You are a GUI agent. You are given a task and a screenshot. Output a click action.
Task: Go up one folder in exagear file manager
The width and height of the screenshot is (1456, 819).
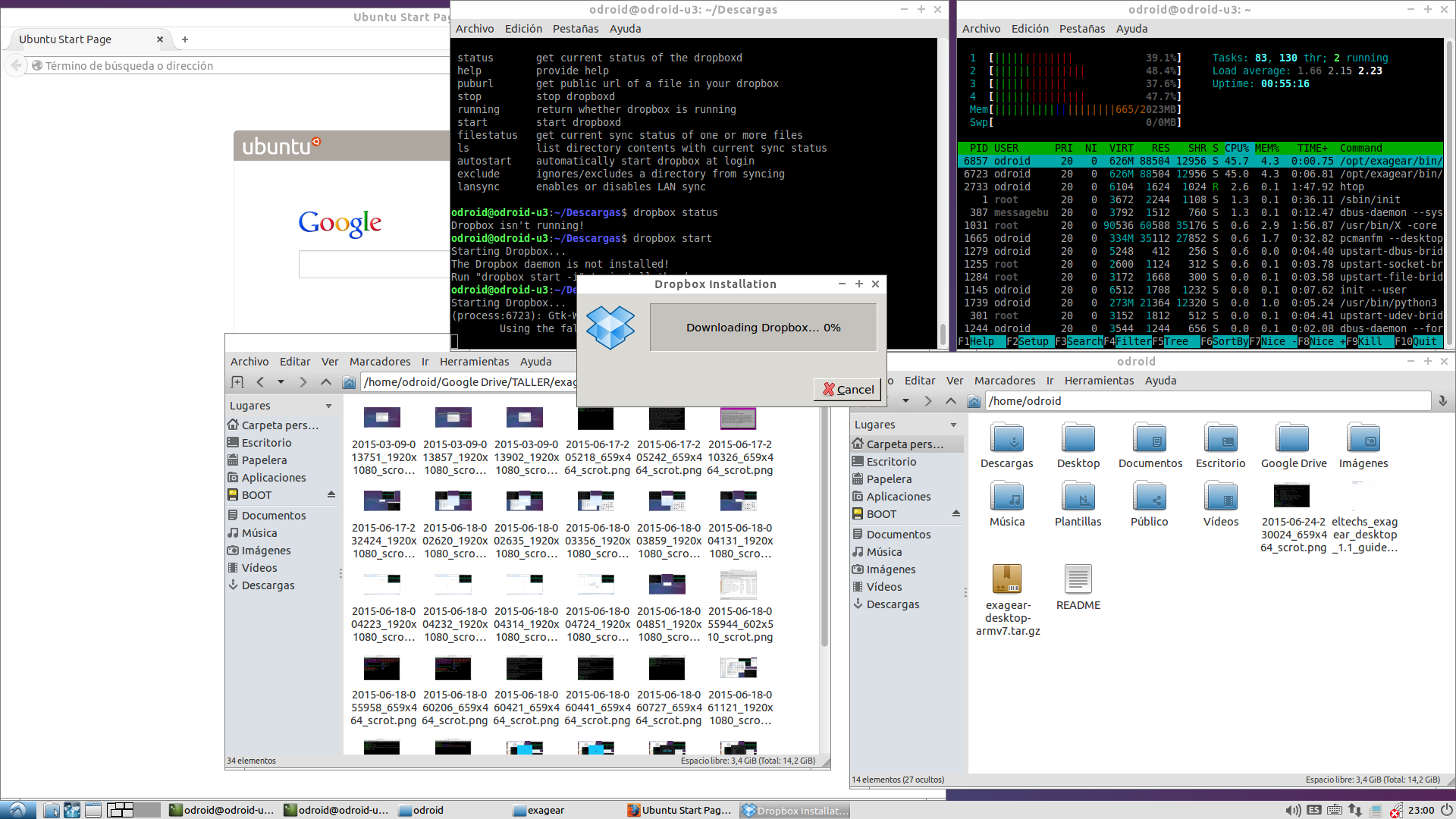click(x=326, y=382)
